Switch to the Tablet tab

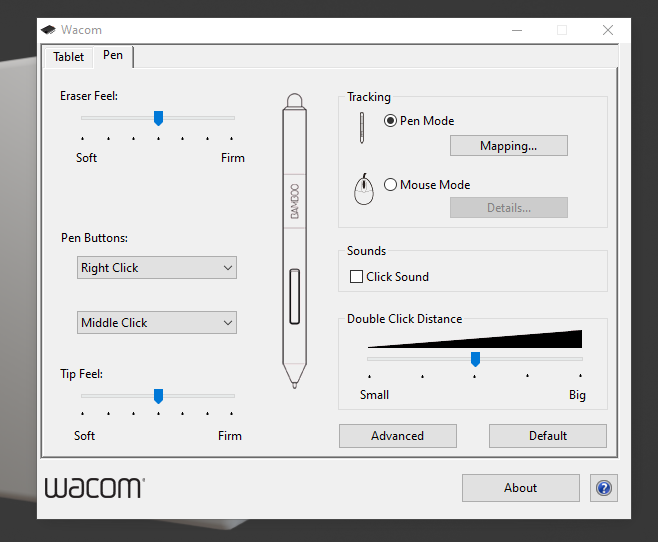click(x=68, y=57)
